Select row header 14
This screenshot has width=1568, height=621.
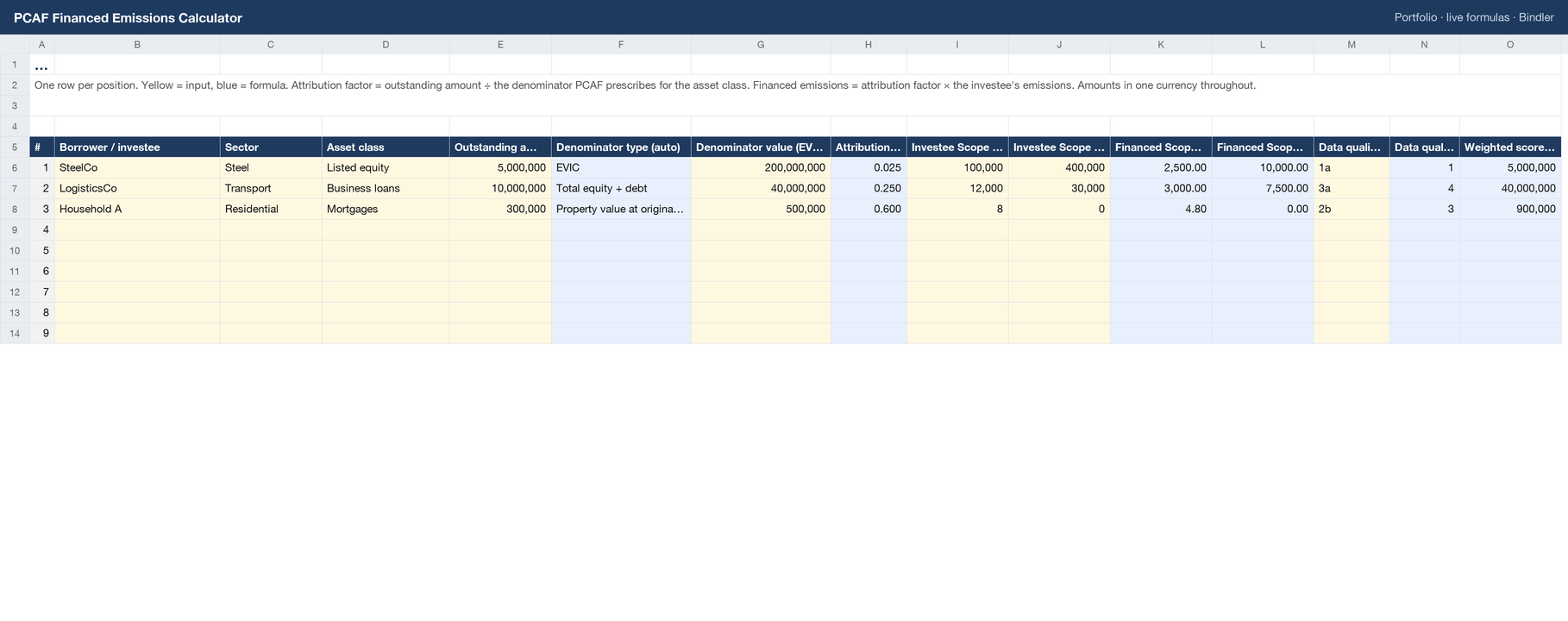[x=15, y=333]
